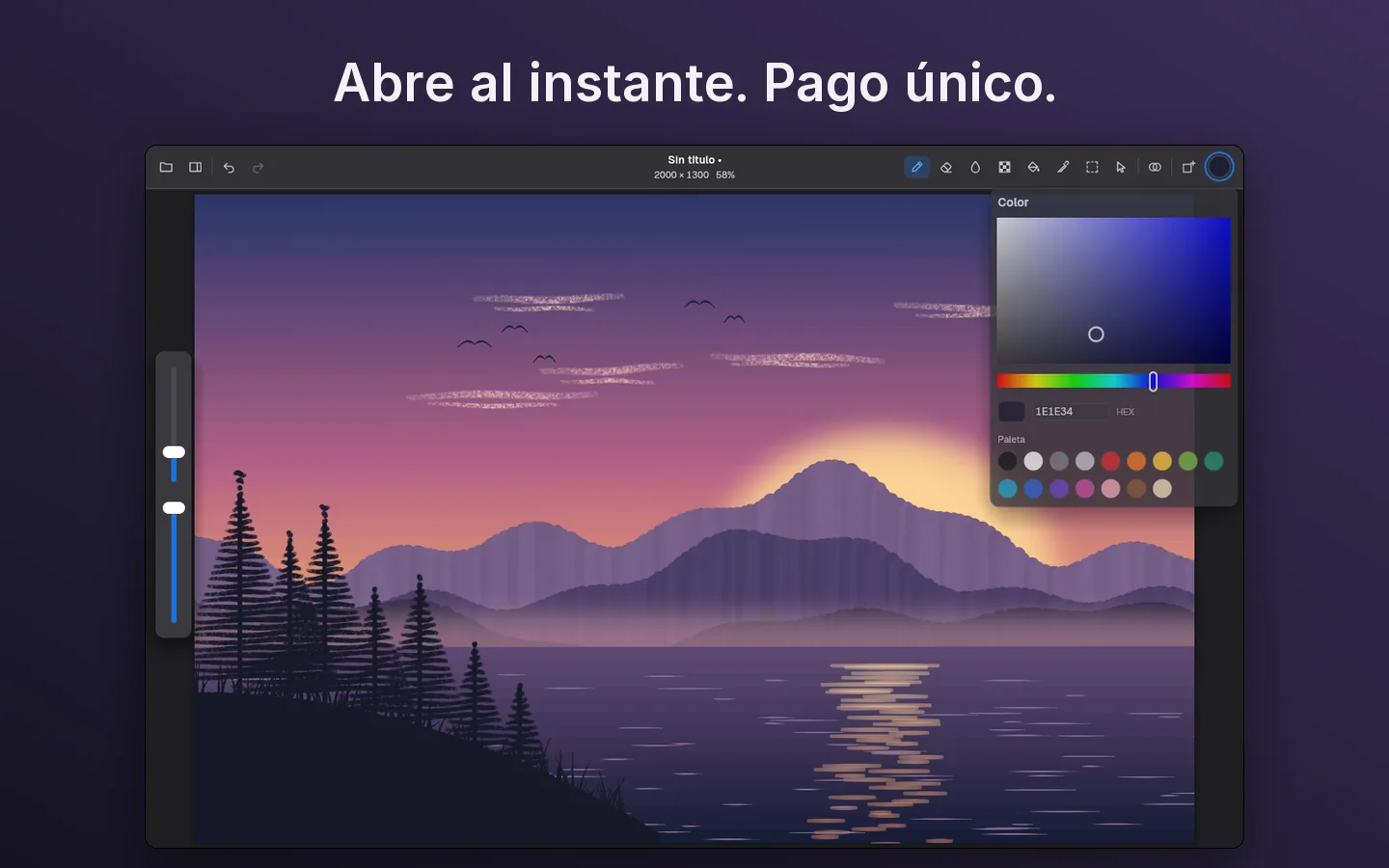Click the "Paleta" section label

[x=1011, y=440]
